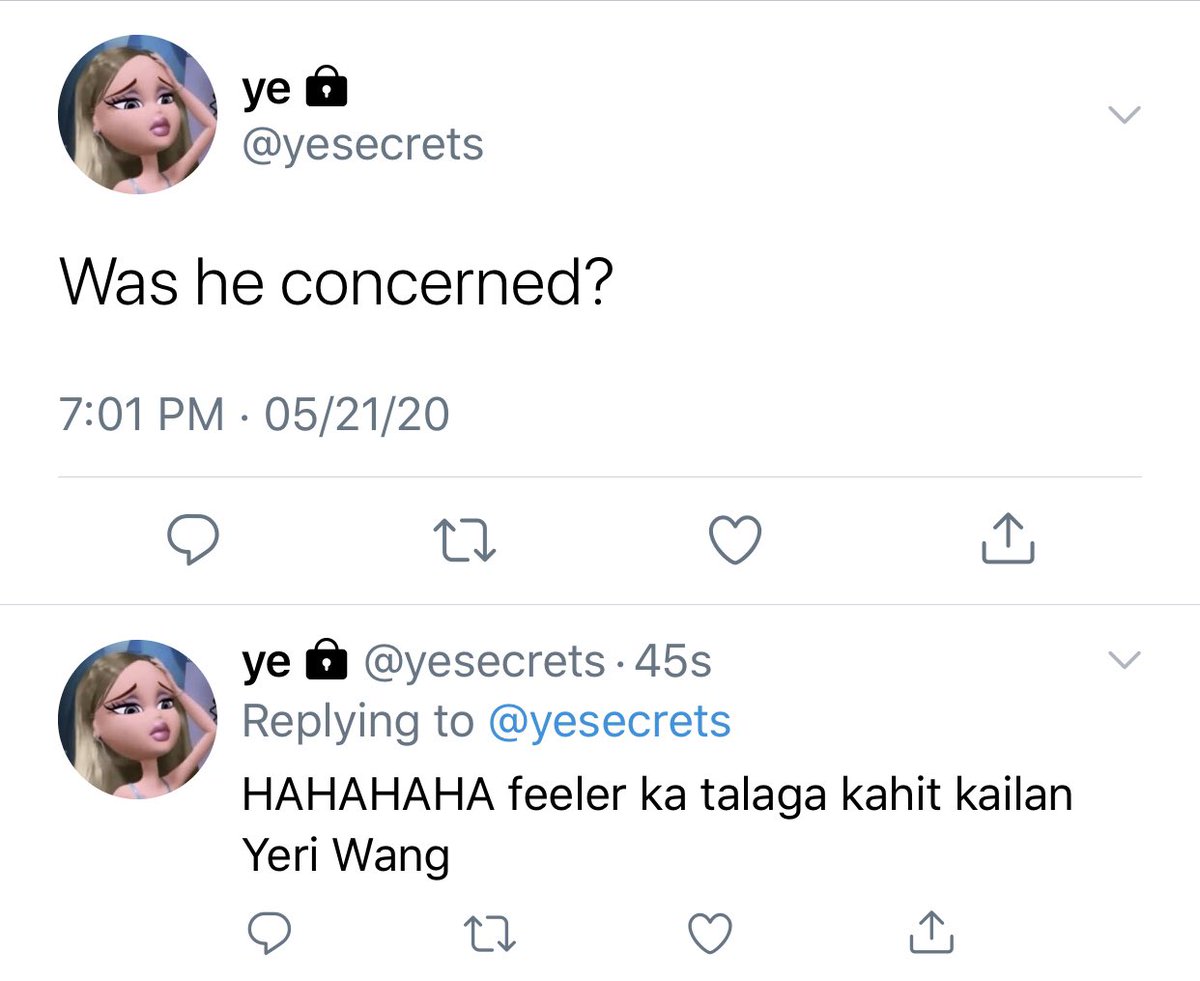Open the profile picture on main tweet
The width and height of the screenshot is (1200, 981).
click(x=138, y=116)
